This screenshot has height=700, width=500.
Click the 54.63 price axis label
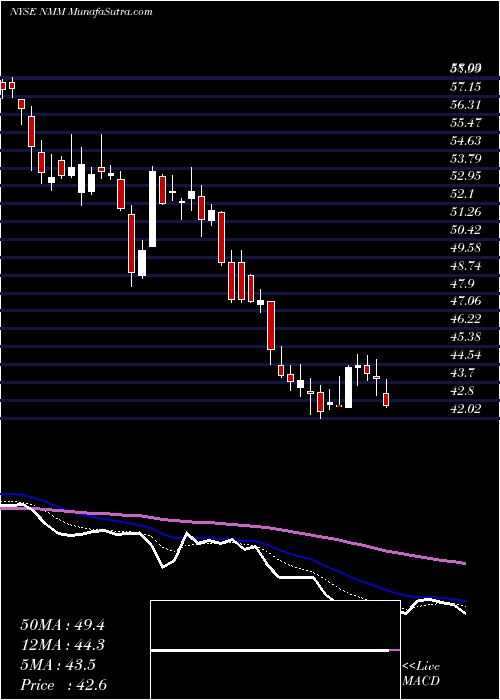(465, 141)
